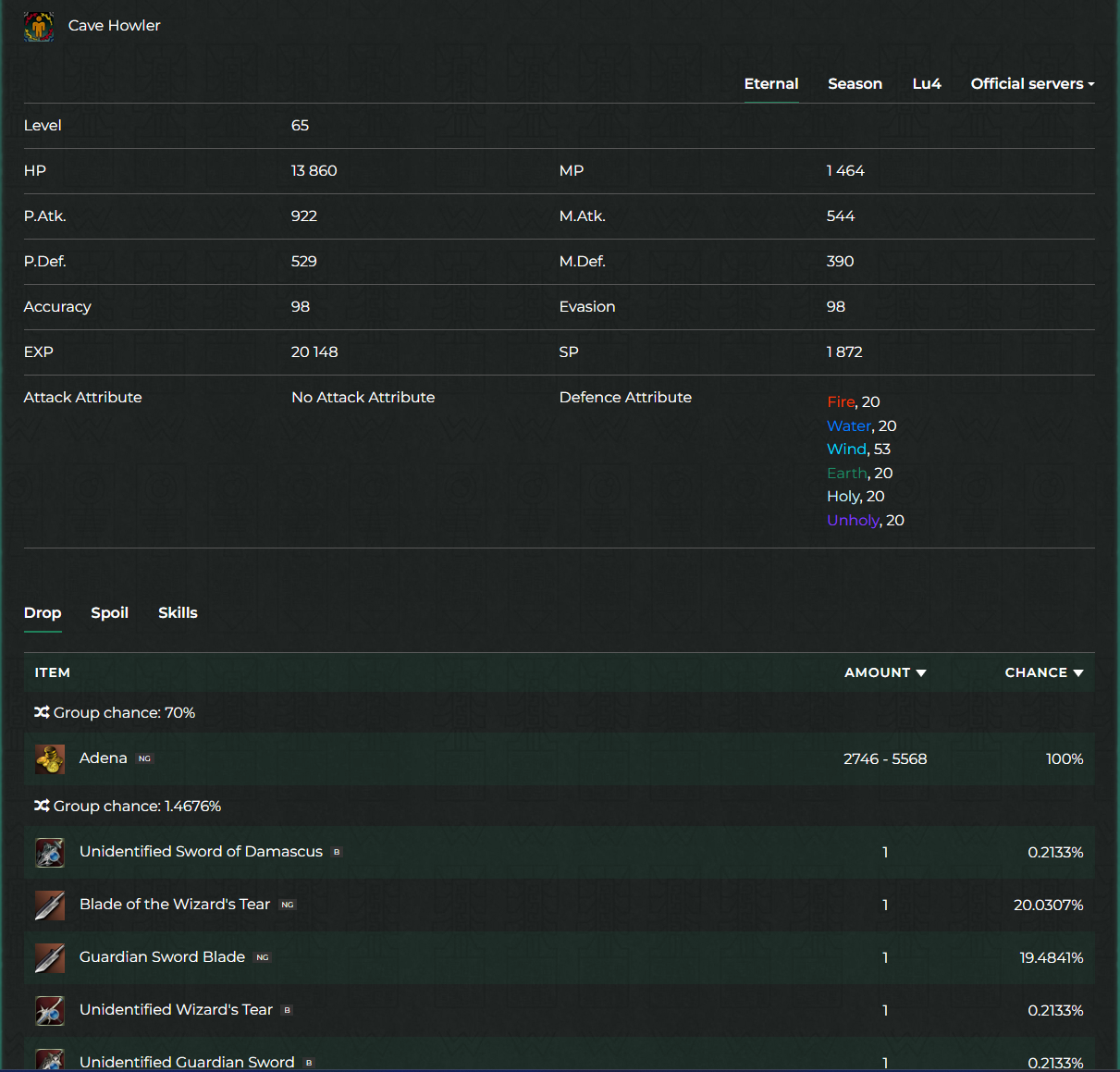1120x1072 pixels.
Task: Open Blade of the Wizard's Tear link
Action: click(175, 905)
